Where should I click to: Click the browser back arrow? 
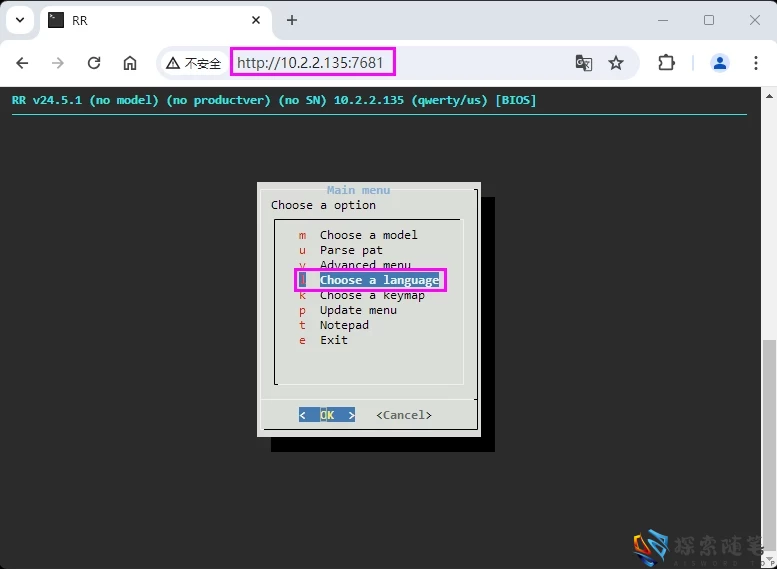click(x=22, y=63)
